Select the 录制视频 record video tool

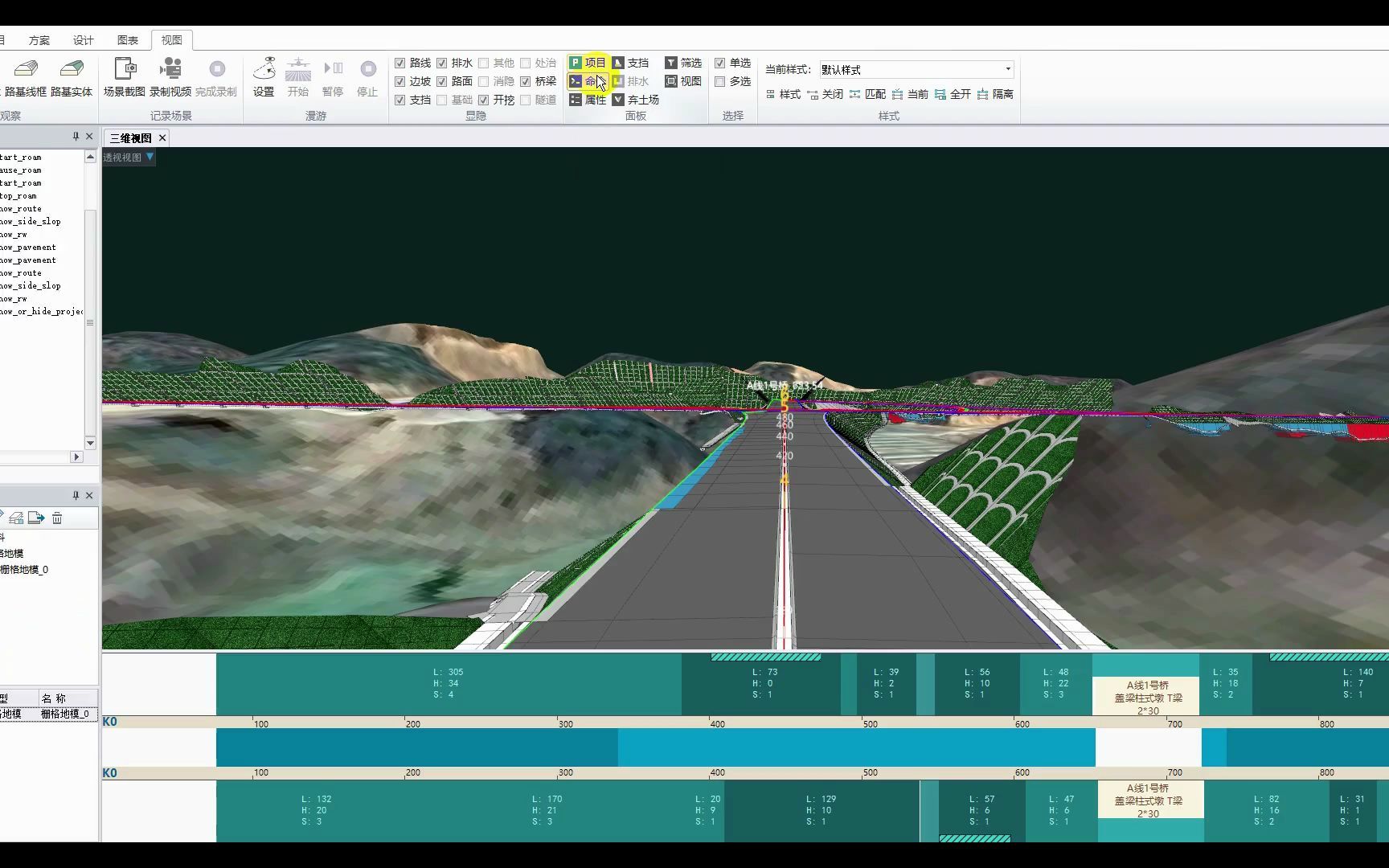pyautogui.click(x=170, y=76)
